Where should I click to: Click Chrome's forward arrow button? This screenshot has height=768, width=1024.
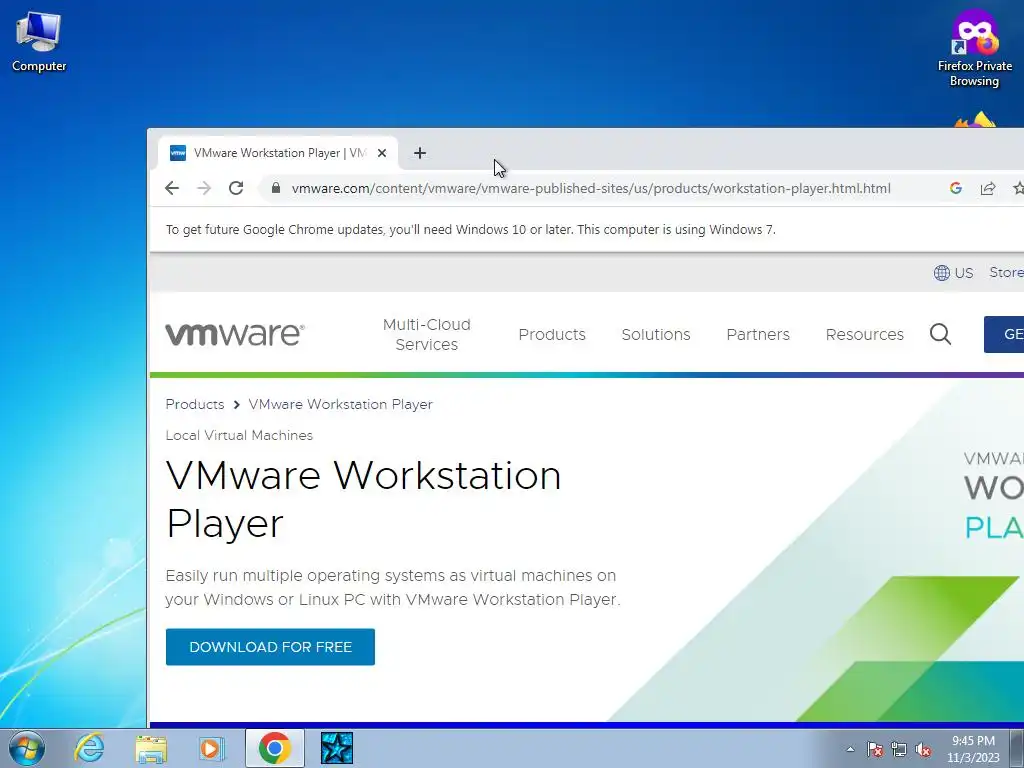tap(204, 188)
